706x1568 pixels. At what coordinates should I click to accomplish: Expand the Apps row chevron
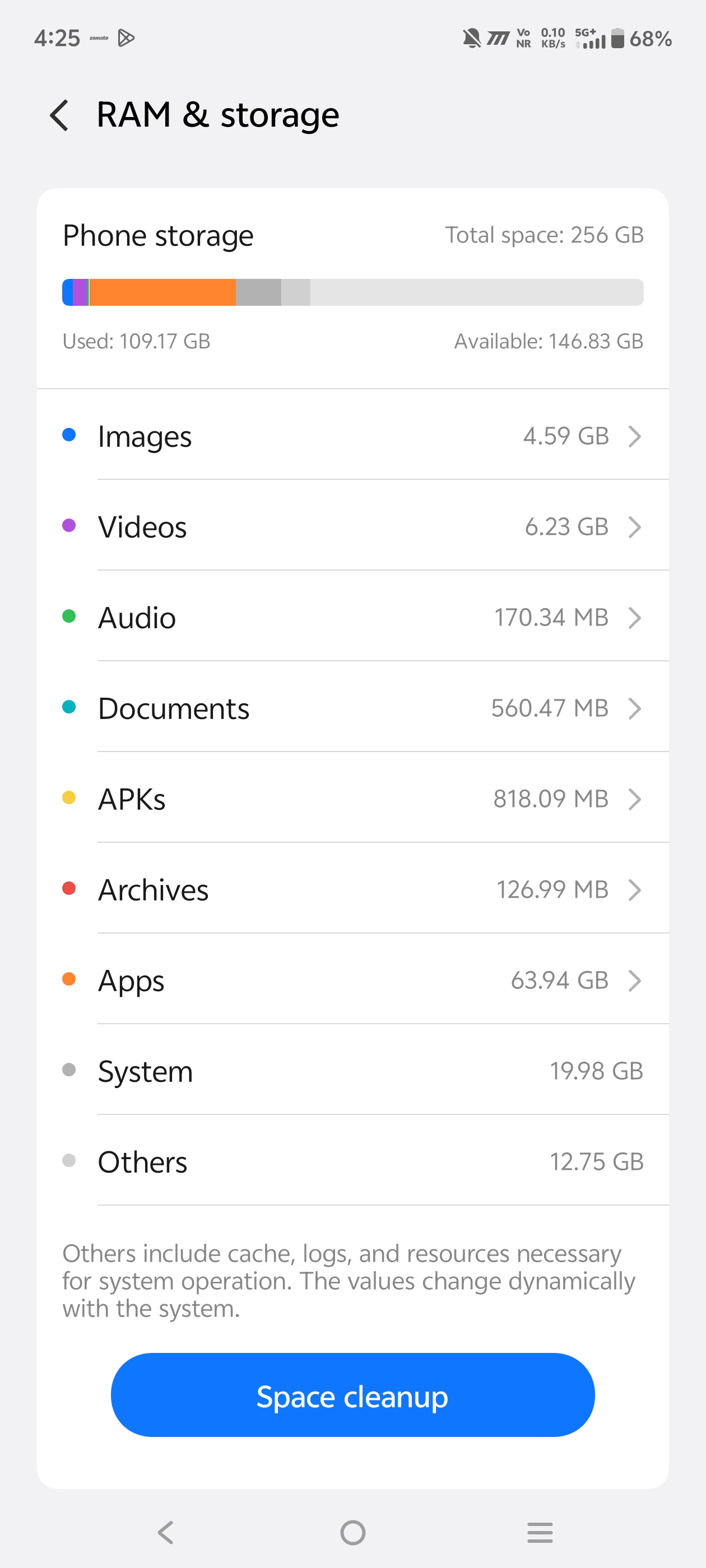pyautogui.click(x=634, y=980)
